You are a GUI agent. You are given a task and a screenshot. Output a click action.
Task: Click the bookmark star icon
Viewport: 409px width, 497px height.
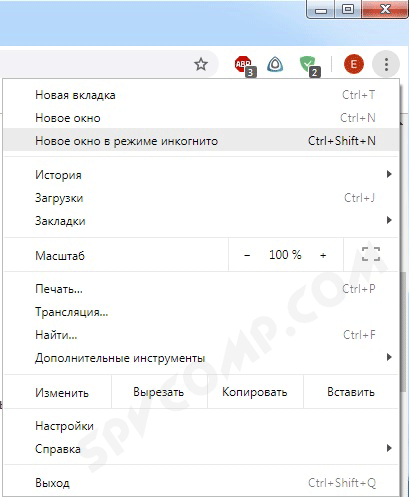click(x=201, y=64)
